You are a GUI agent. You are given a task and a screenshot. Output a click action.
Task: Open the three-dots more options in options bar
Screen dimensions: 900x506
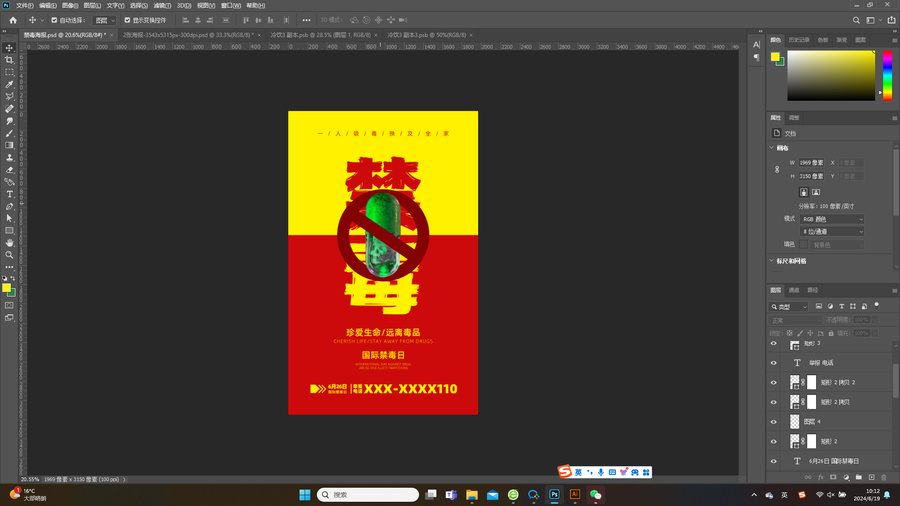307,20
